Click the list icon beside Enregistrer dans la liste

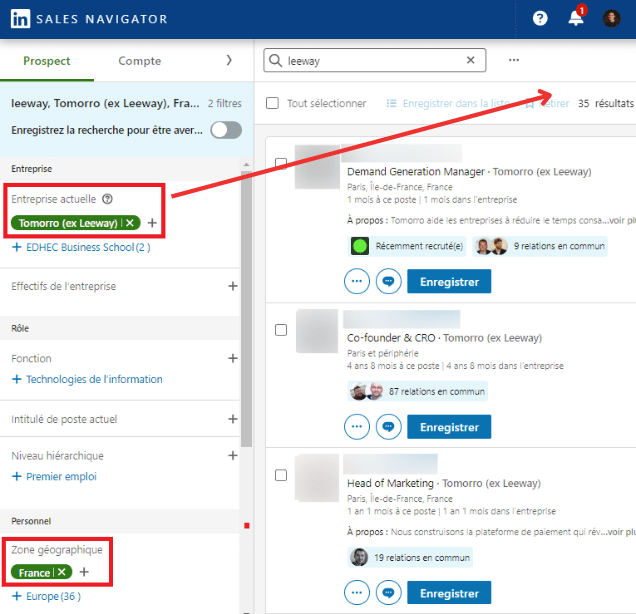[x=391, y=103]
